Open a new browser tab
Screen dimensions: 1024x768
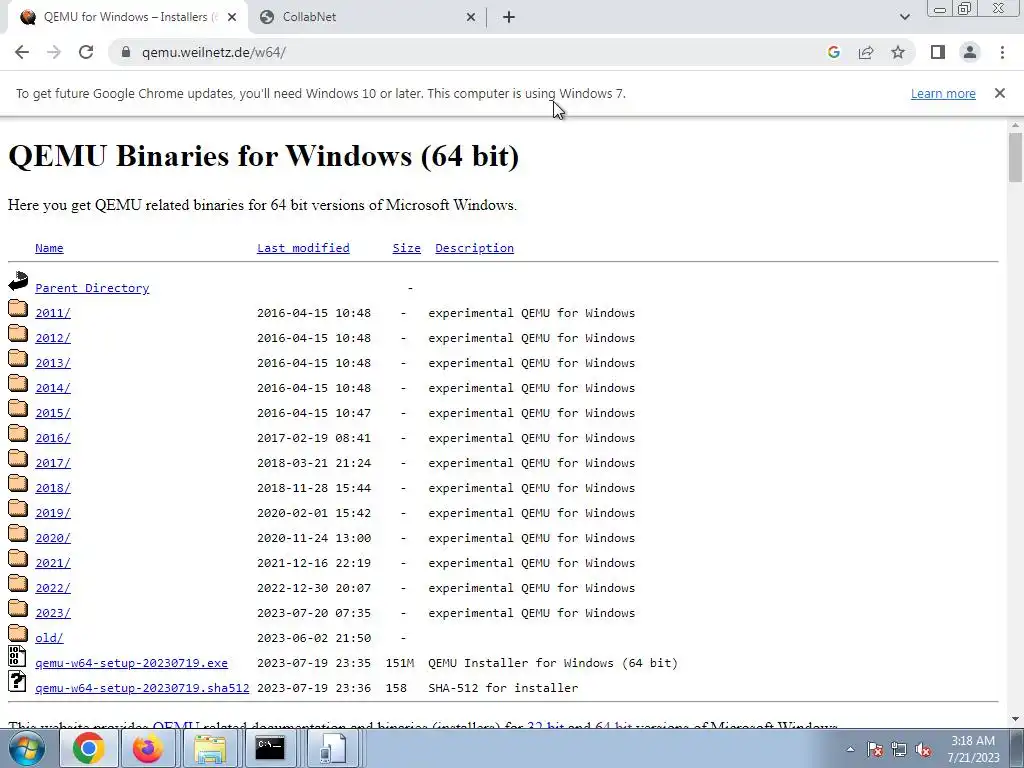(x=509, y=17)
